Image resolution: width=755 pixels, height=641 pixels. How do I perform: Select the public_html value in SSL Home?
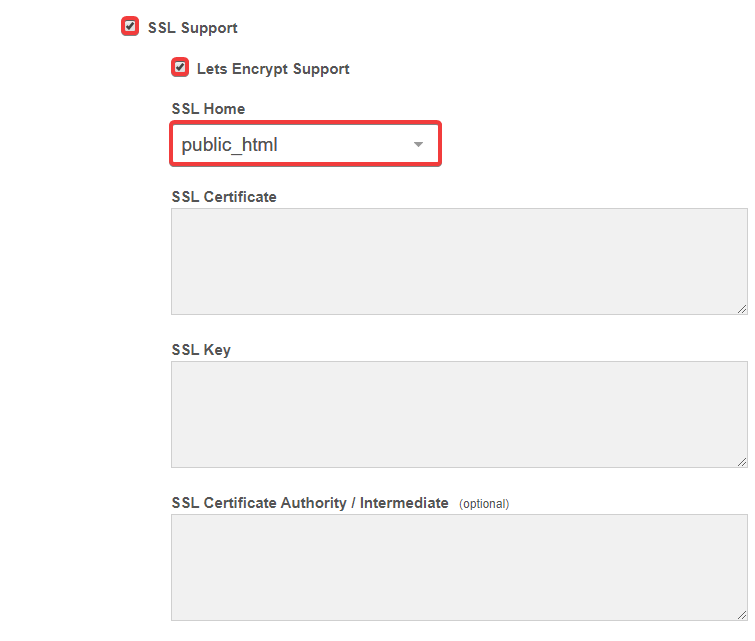pos(230,145)
